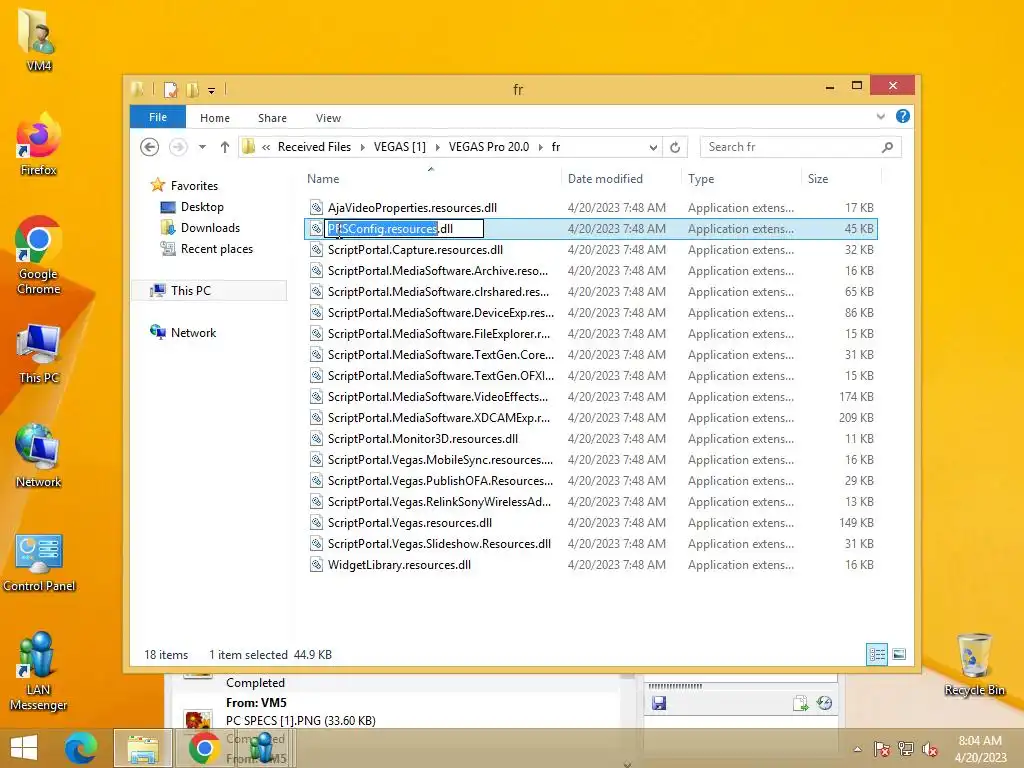The height and width of the screenshot is (768, 1024).
Task: Open the View ribbon tab
Action: point(328,118)
